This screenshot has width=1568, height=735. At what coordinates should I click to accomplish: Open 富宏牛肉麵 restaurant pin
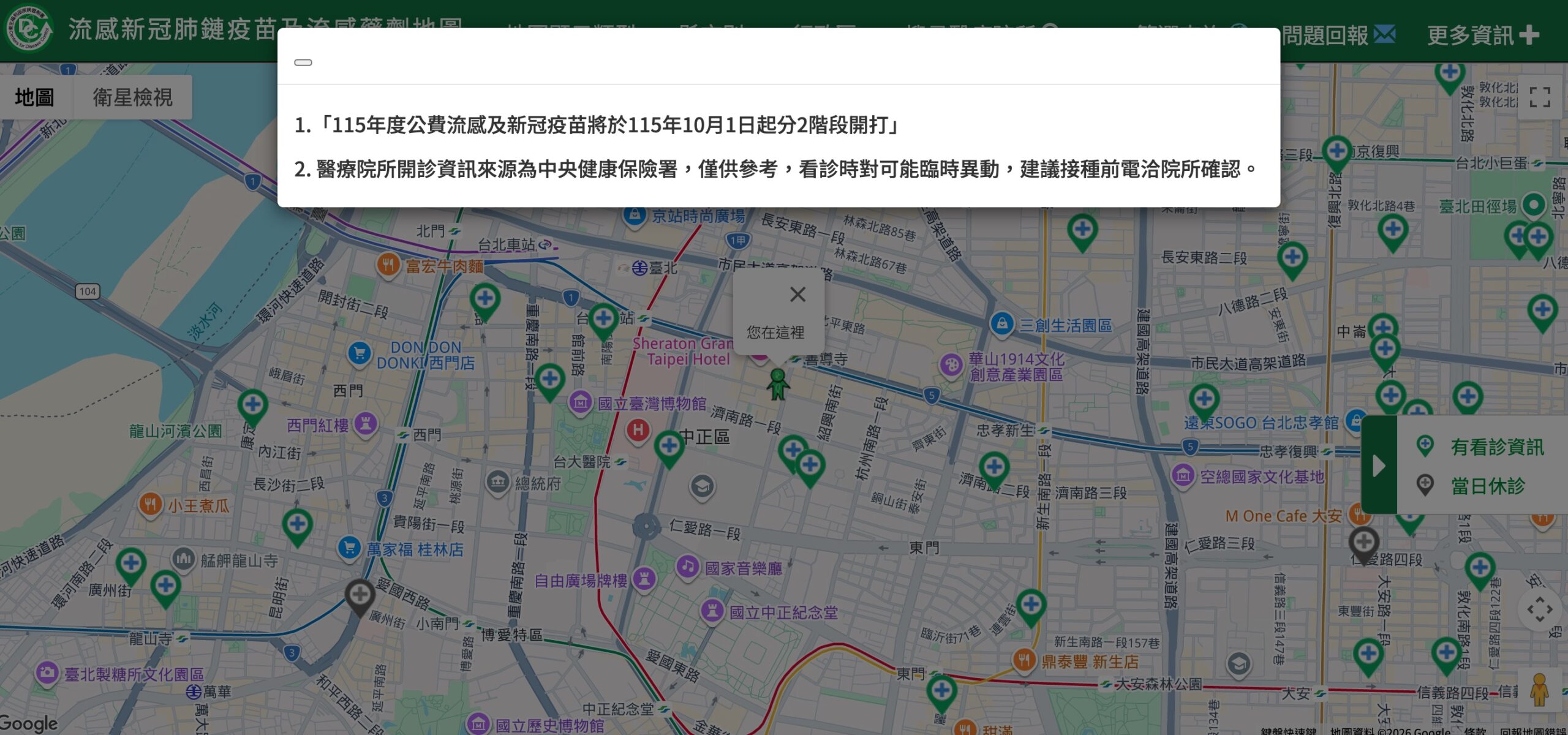(388, 265)
